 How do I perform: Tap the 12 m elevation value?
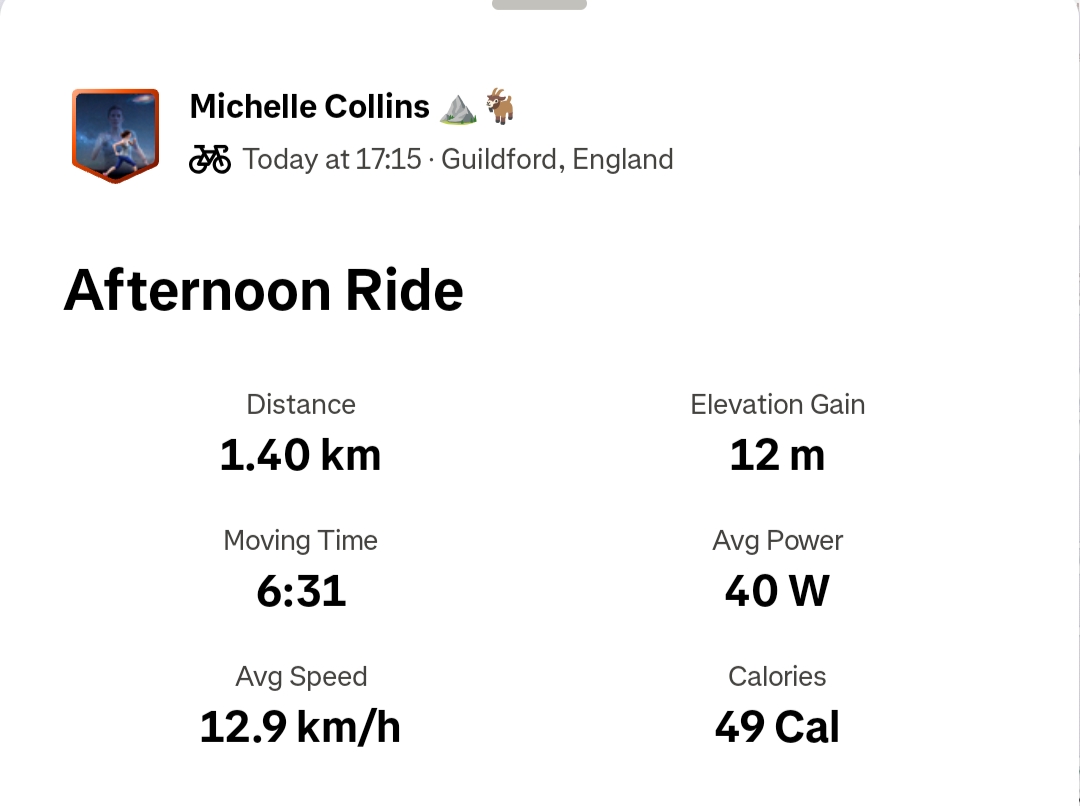point(777,456)
